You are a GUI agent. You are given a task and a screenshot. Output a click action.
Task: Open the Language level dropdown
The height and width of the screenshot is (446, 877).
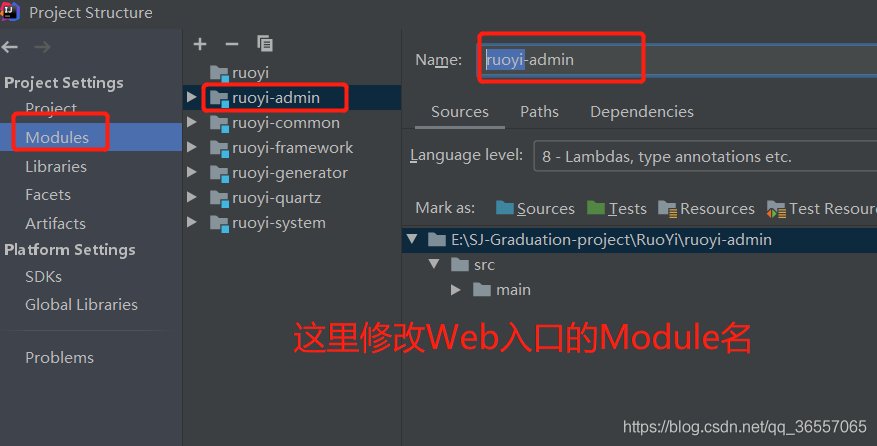click(x=705, y=156)
